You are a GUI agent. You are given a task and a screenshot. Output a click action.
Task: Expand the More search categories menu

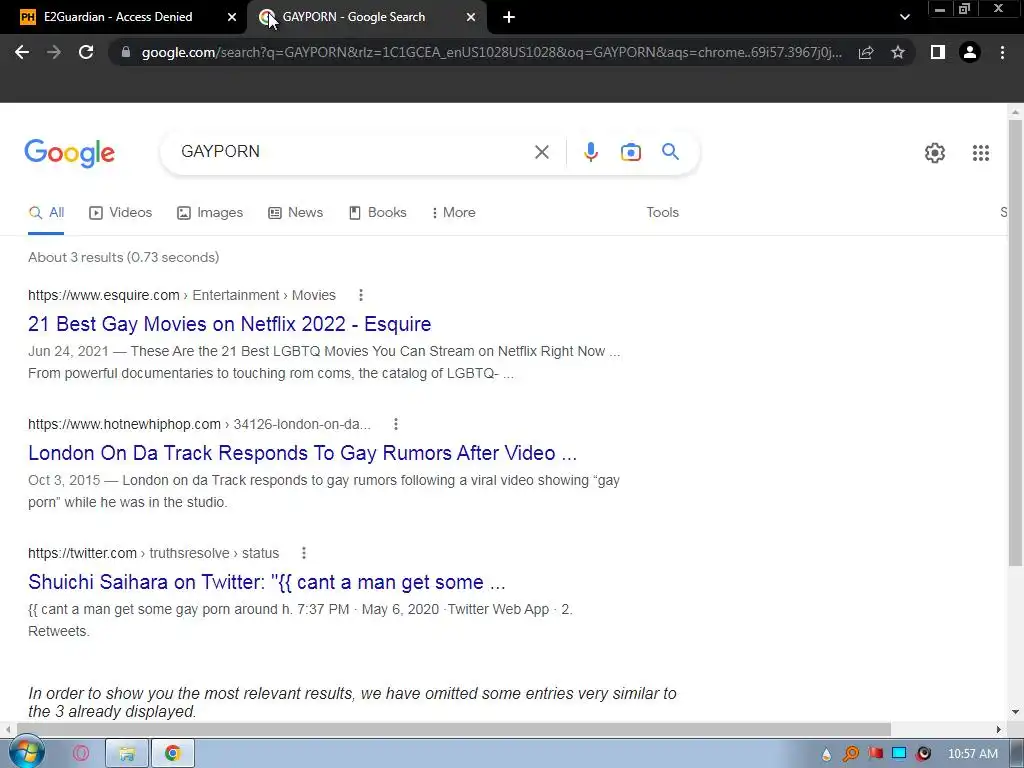tap(453, 212)
